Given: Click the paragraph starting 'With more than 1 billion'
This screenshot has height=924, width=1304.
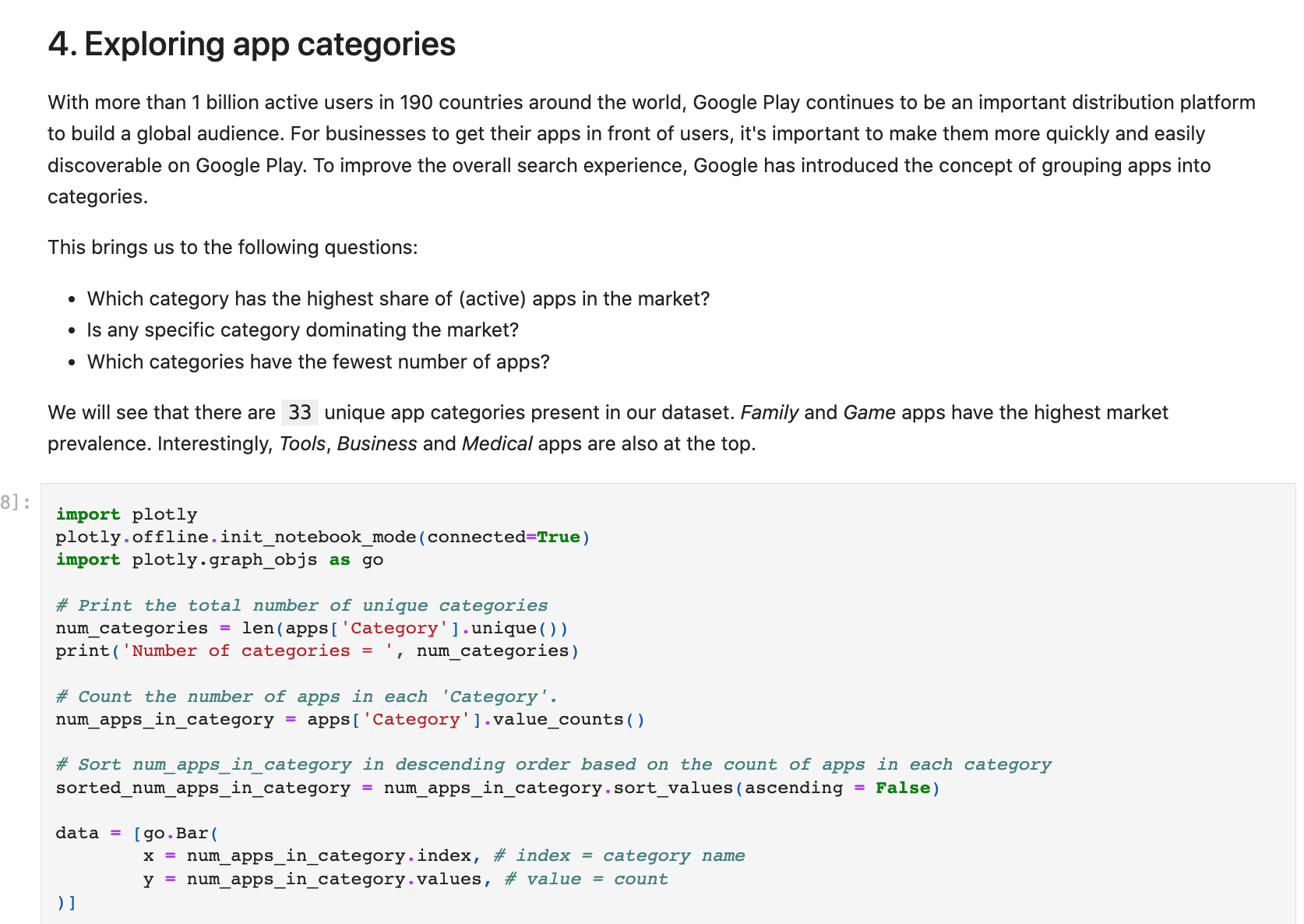Looking at the screenshot, I should (652, 150).
